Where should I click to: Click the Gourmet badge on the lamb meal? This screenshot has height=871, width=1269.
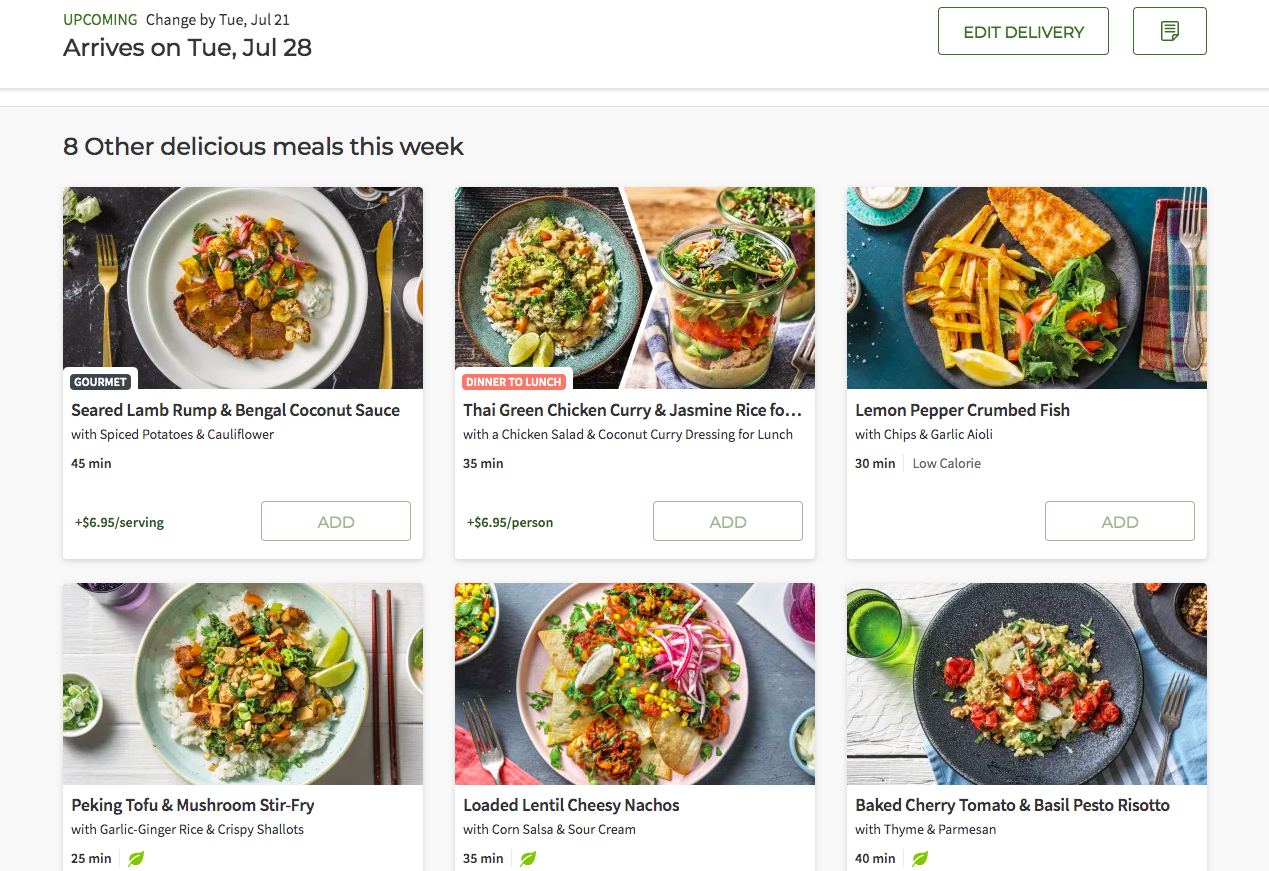point(100,382)
